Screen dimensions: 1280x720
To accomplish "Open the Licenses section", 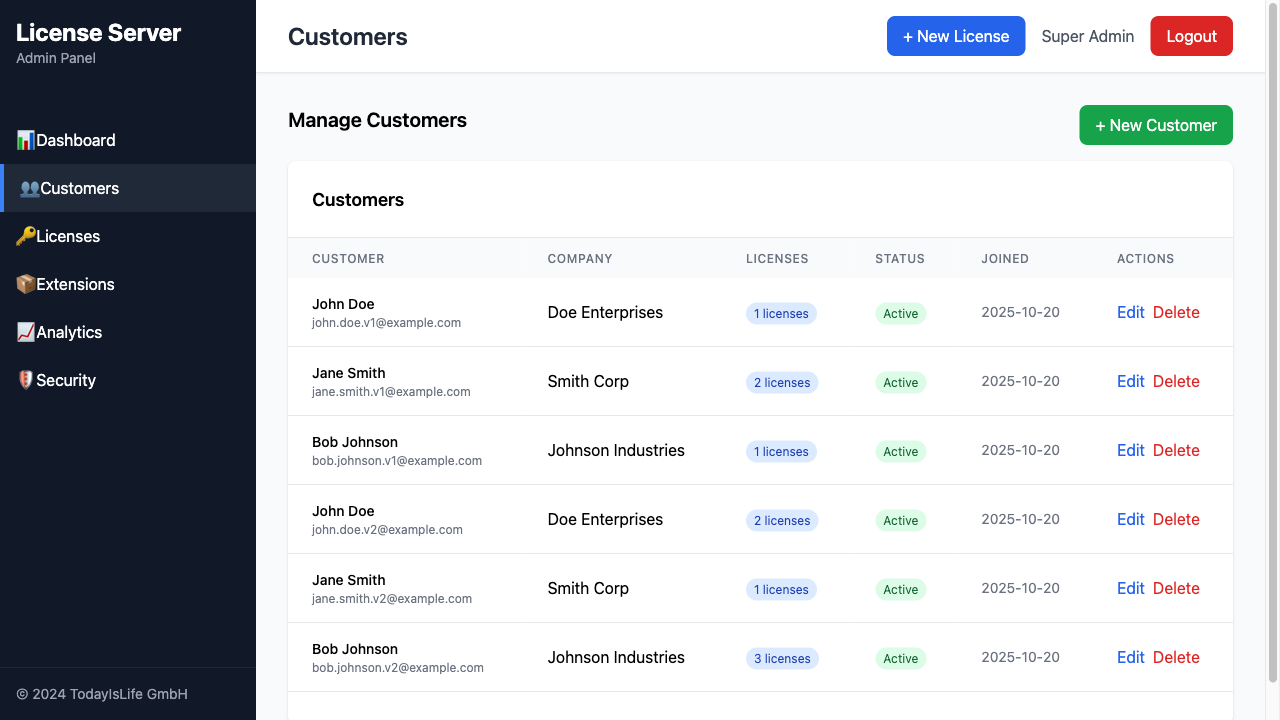I will (66, 236).
